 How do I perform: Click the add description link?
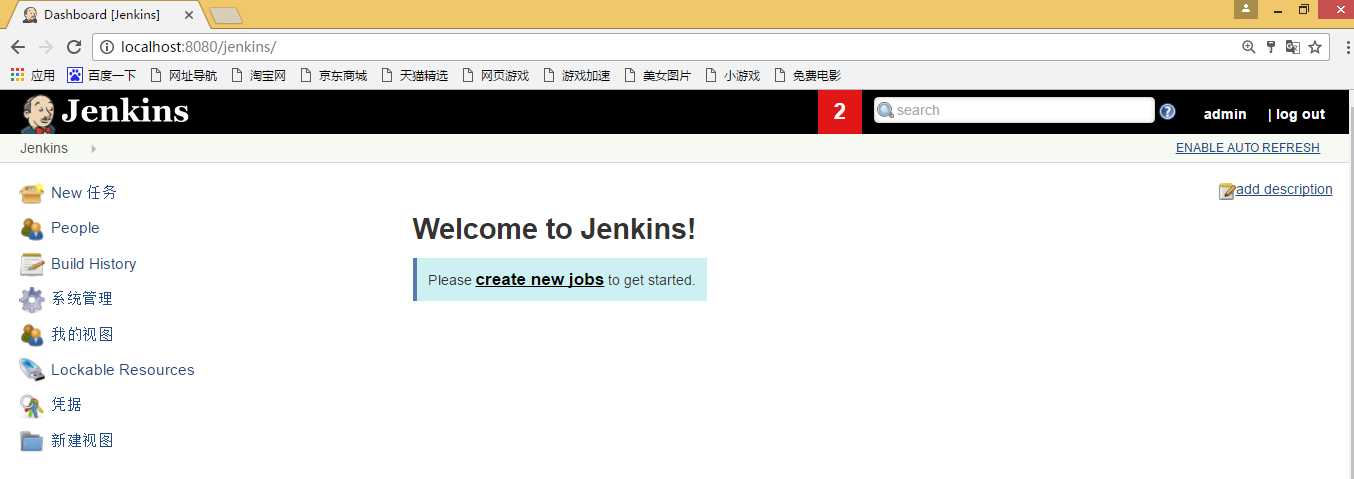click(1285, 190)
